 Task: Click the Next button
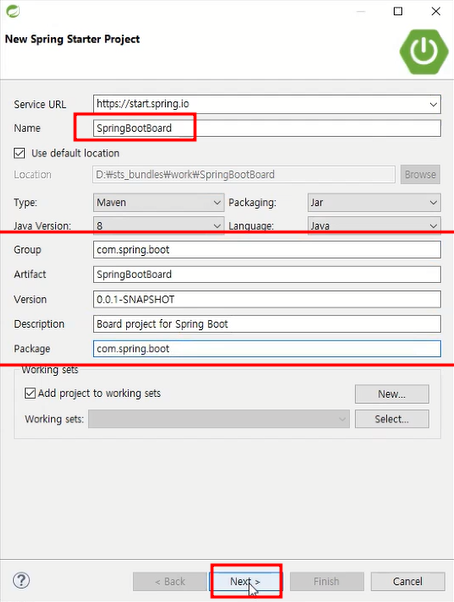point(246,581)
